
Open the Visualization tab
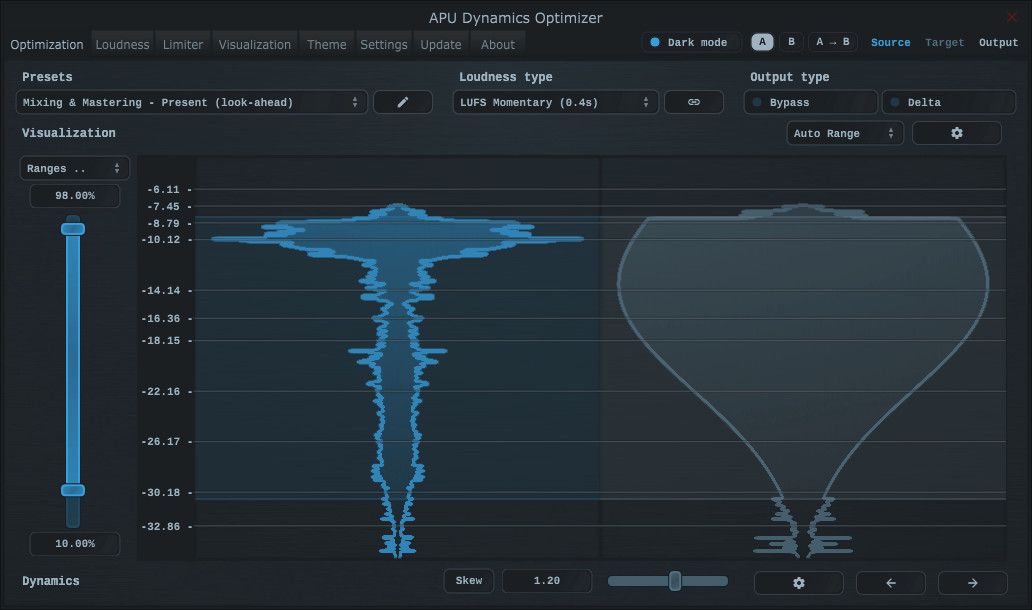[255, 44]
